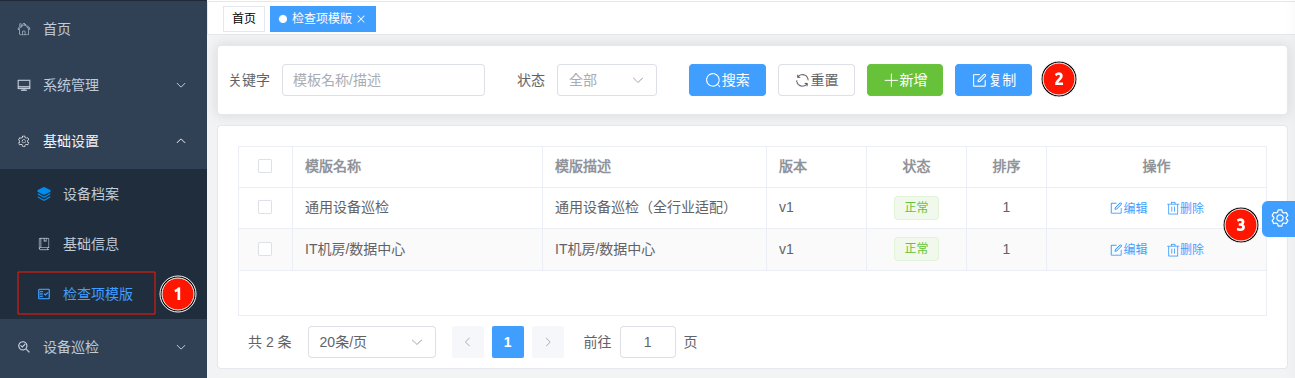Click the 正常 status tag in IT机房/数据中心 row

click(916, 249)
